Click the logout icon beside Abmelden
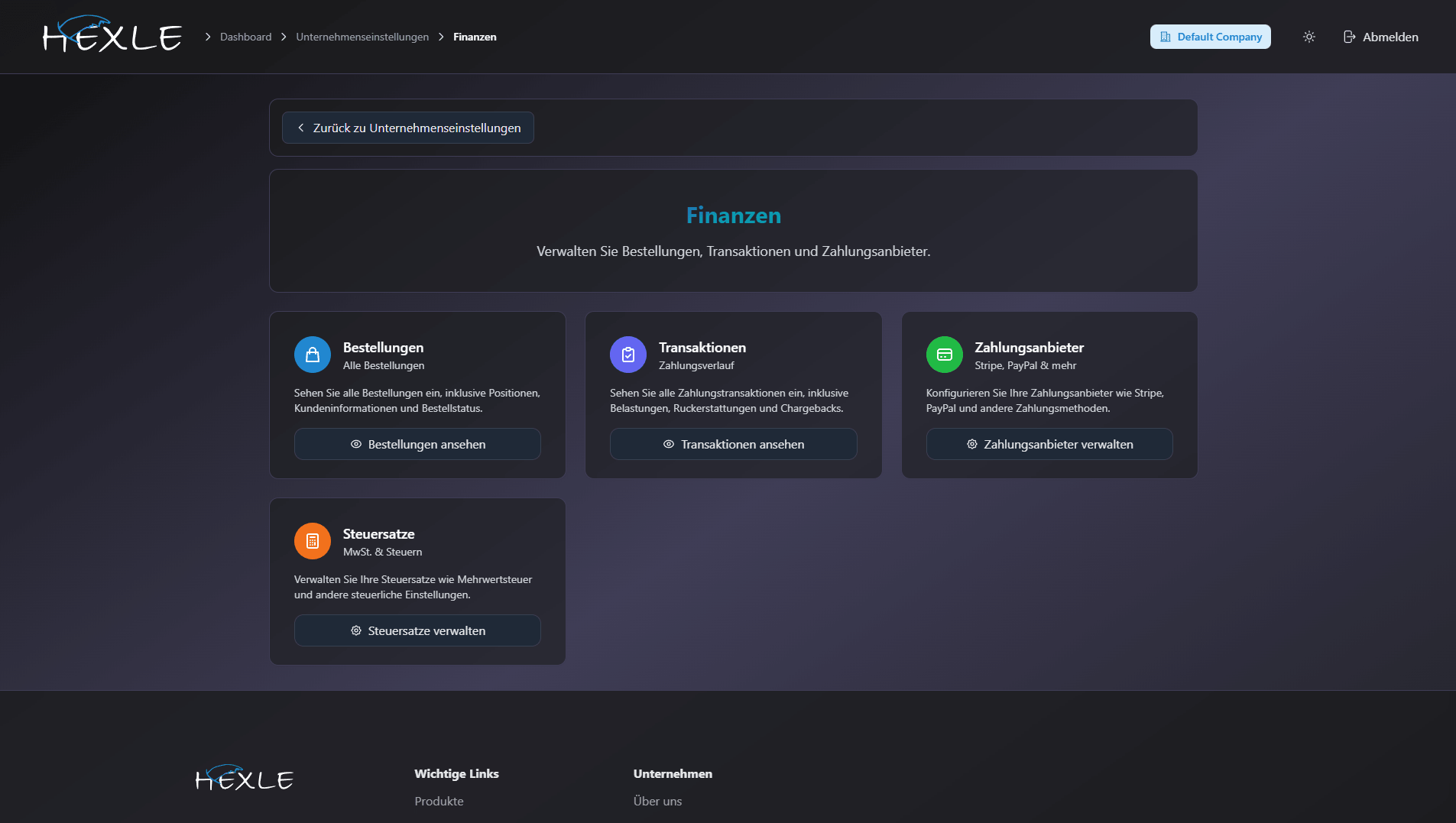 (1349, 37)
